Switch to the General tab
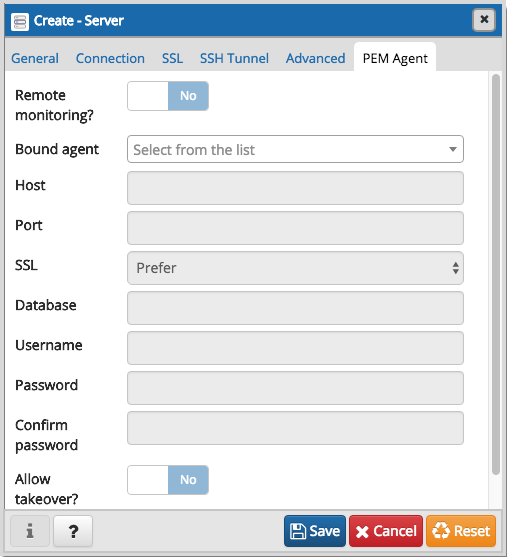This screenshot has height=557, width=507. pyautogui.click(x=35, y=58)
